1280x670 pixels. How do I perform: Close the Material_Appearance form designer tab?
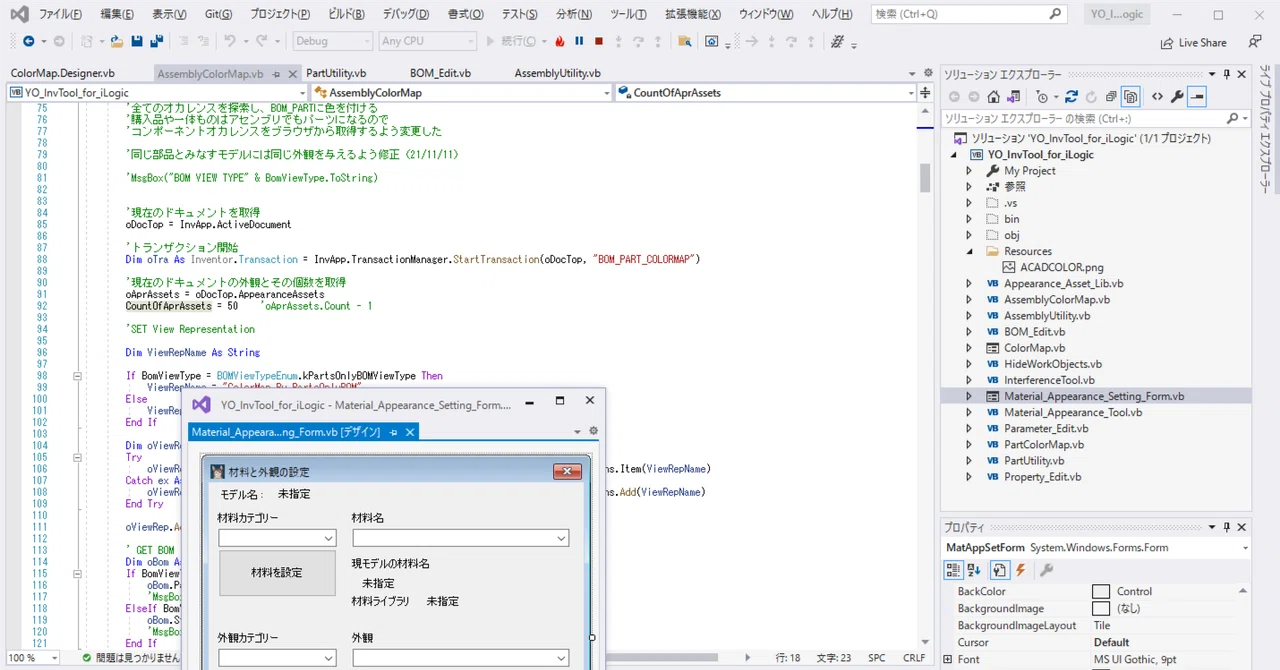point(410,432)
